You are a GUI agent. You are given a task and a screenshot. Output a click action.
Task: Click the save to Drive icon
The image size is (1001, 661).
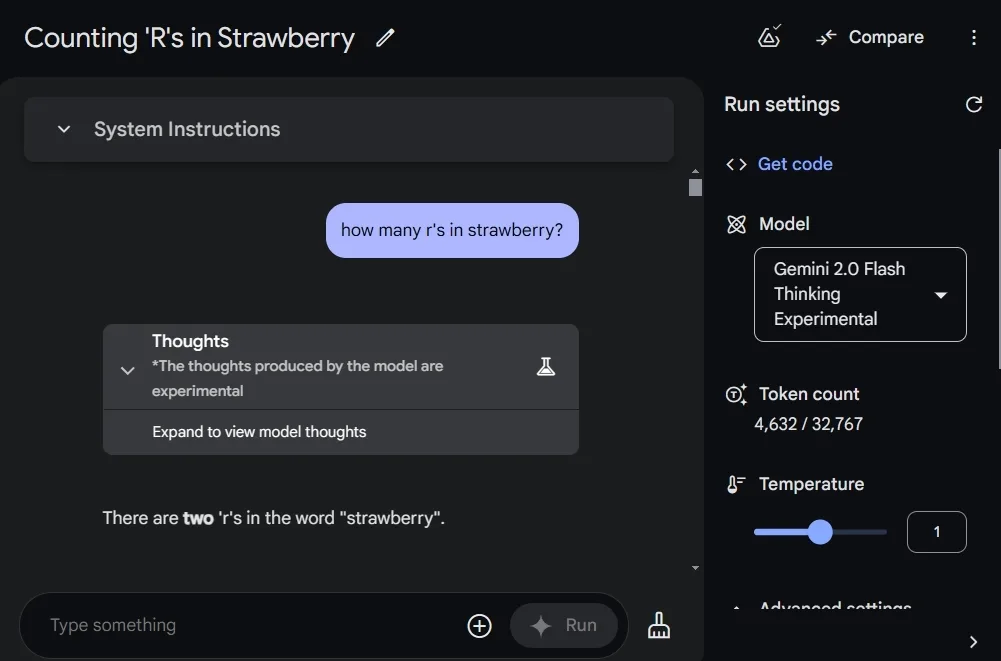[769, 36]
